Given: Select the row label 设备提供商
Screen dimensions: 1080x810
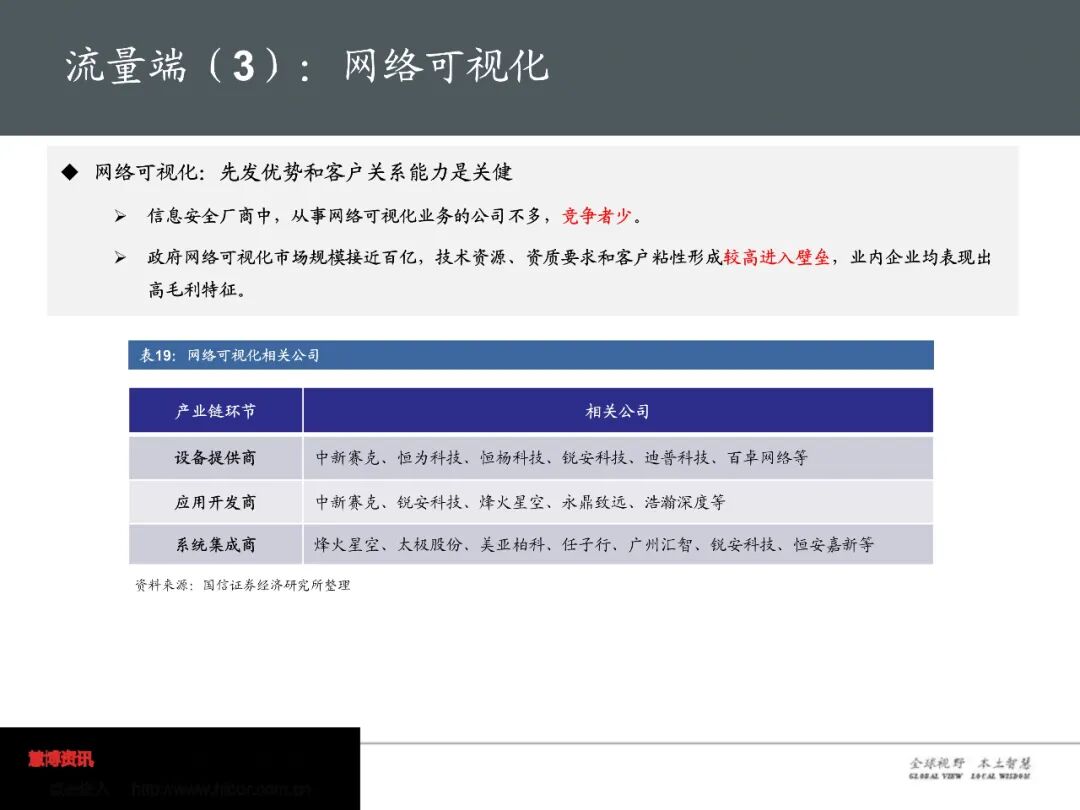Looking at the screenshot, I should coord(216,457).
